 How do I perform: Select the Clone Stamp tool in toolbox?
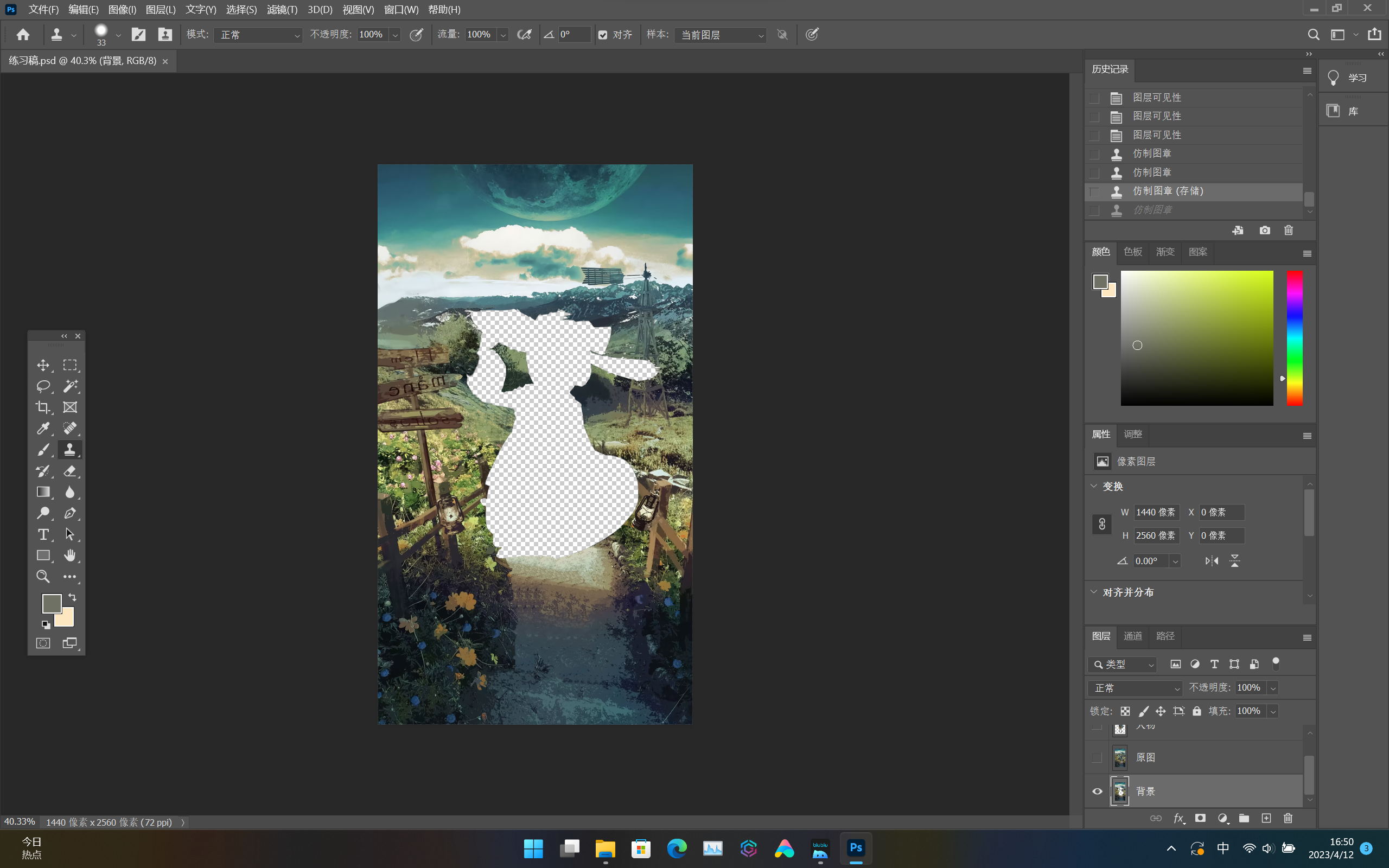pyautogui.click(x=70, y=450)
